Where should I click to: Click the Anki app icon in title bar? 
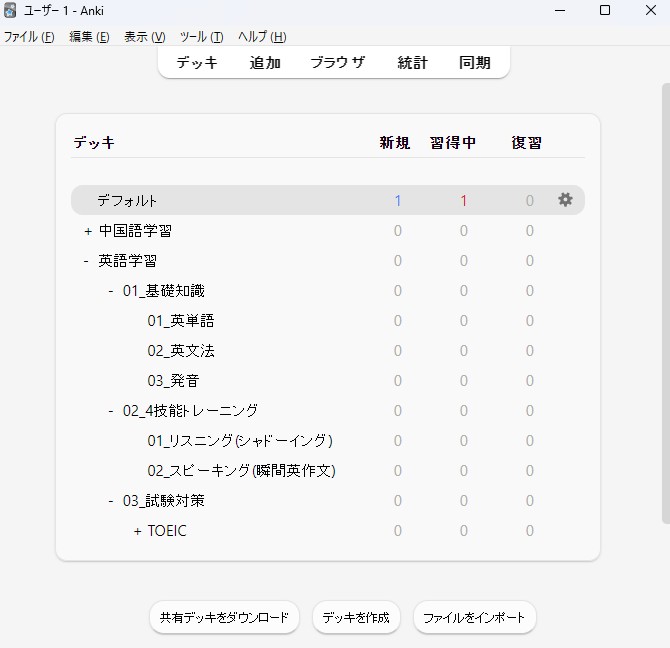tap(10, 10)
